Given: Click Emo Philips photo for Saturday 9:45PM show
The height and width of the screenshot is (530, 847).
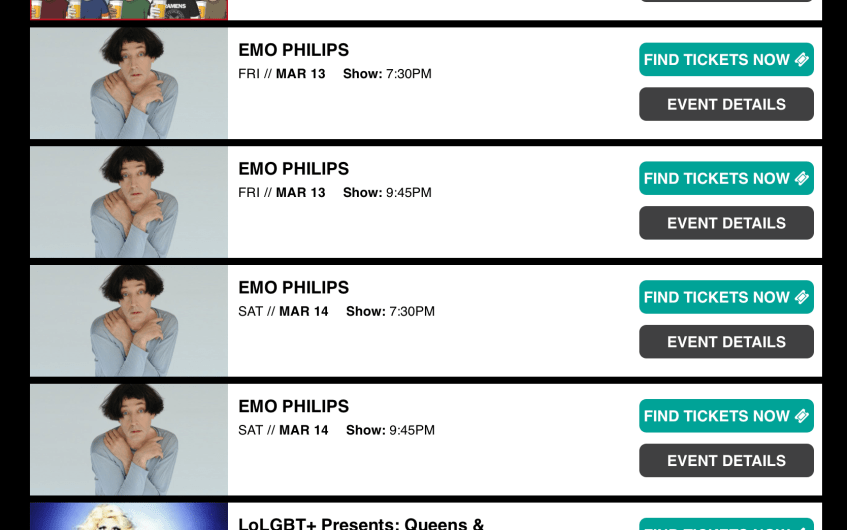Looking at the screenshot, I should 129,440.
